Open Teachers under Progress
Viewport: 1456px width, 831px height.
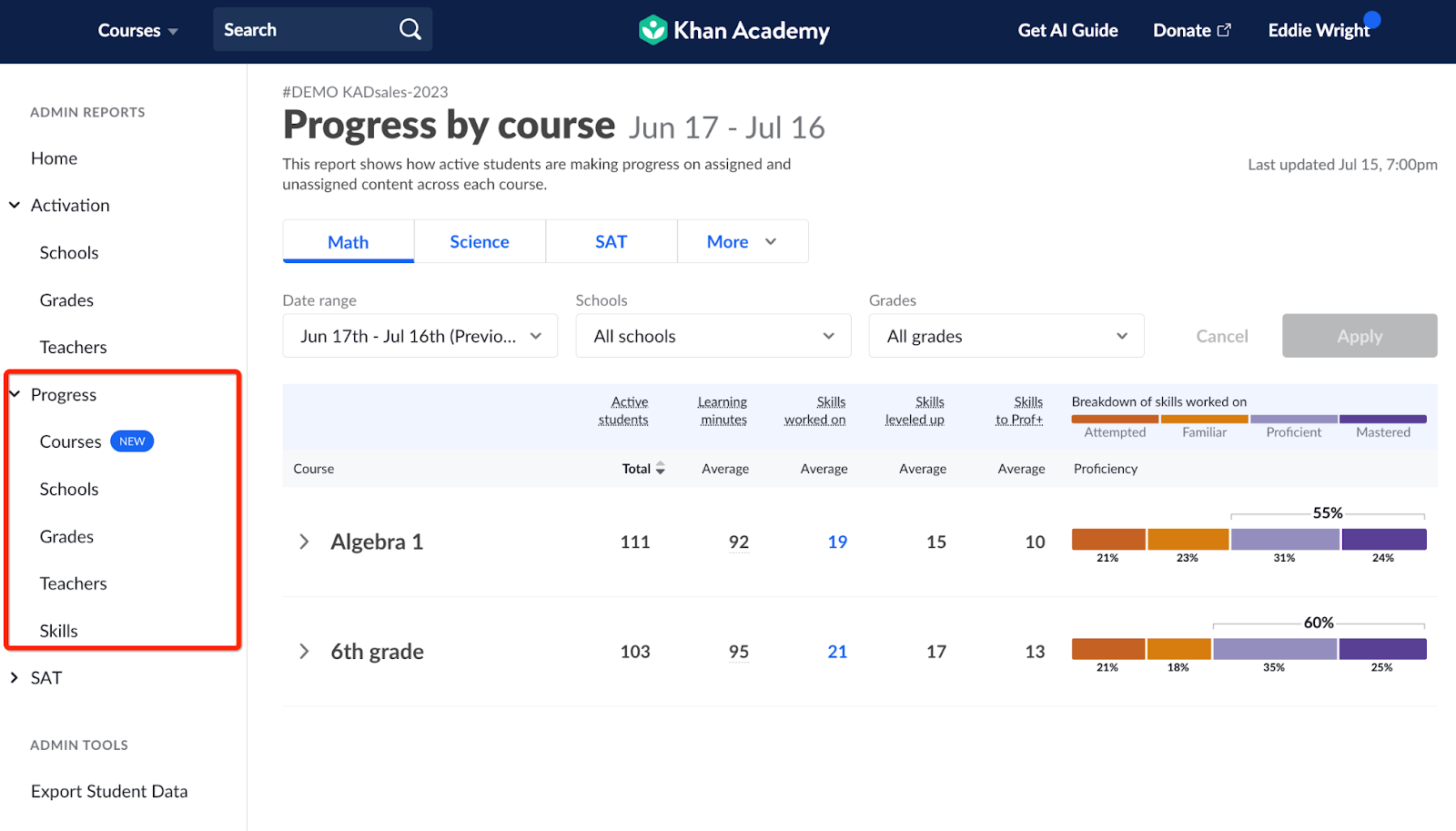pyautogui.click(x=73, y=583)
